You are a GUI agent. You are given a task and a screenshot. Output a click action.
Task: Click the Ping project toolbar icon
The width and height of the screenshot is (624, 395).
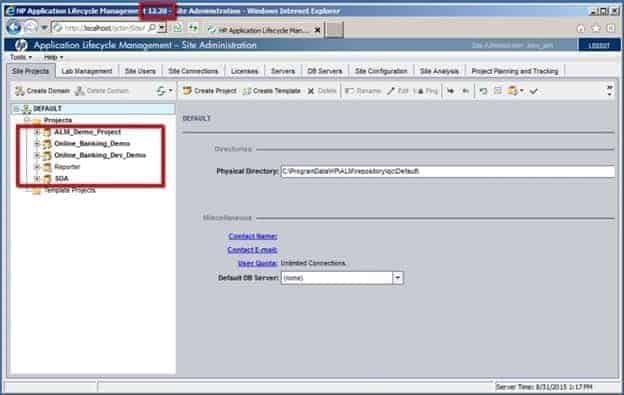tap(419, 91)
